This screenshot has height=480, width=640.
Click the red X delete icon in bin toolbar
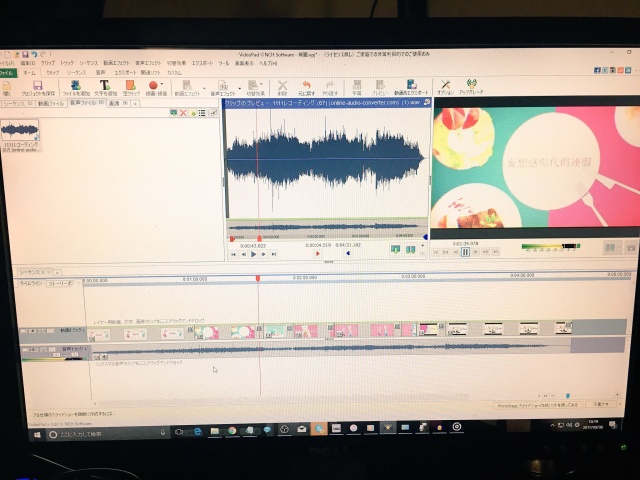pyautogui.click(x=183, y=113)
